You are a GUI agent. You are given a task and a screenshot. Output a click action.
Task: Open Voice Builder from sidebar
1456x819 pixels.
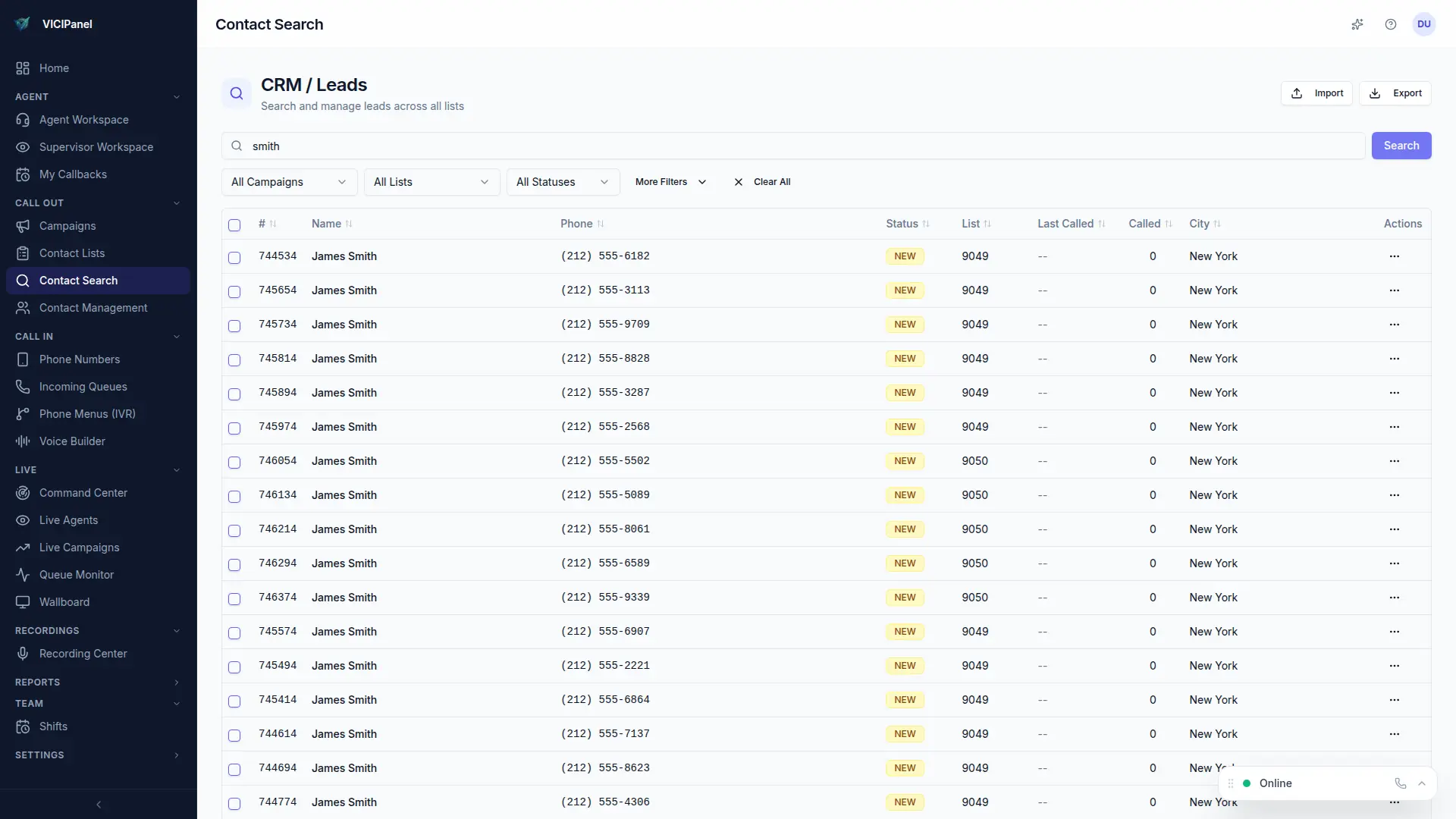71,441
